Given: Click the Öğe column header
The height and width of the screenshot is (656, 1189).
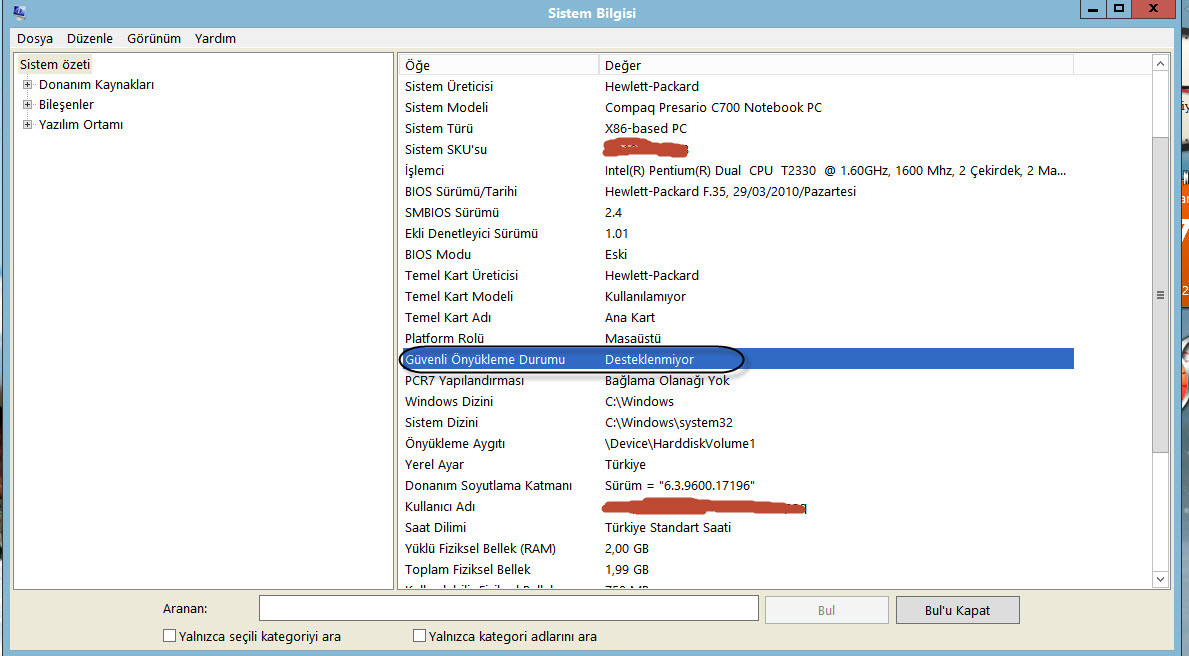Looking at the screenshot, I should [x=499, y=65].
